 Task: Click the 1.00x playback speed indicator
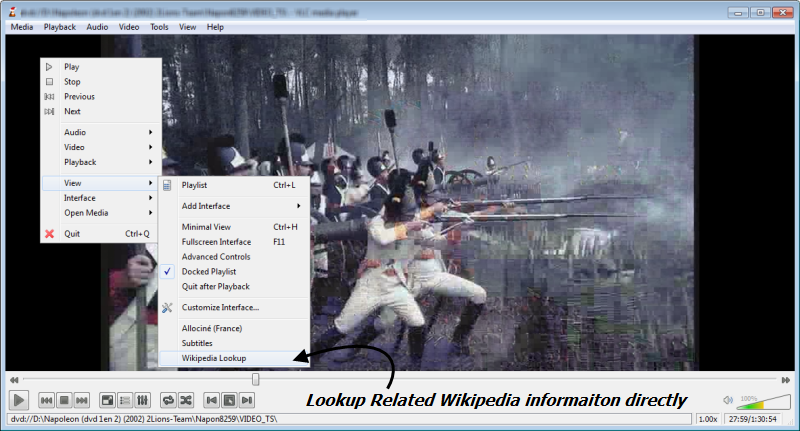pos(708,419)
